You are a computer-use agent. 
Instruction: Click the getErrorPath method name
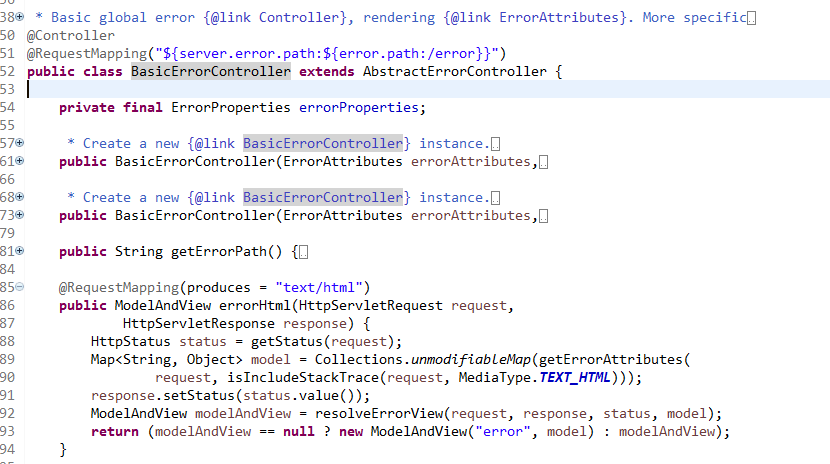tap(219, 251)
